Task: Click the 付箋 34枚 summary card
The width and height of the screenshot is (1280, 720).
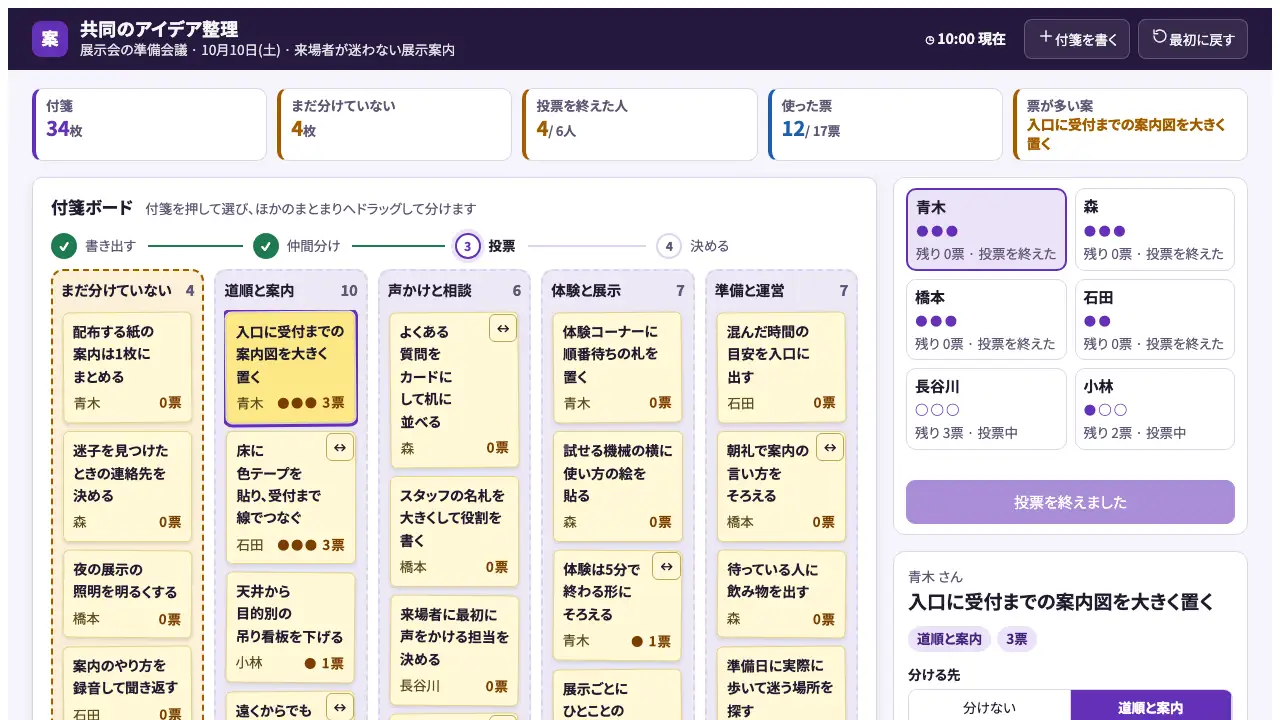Action: coord(150,124)
